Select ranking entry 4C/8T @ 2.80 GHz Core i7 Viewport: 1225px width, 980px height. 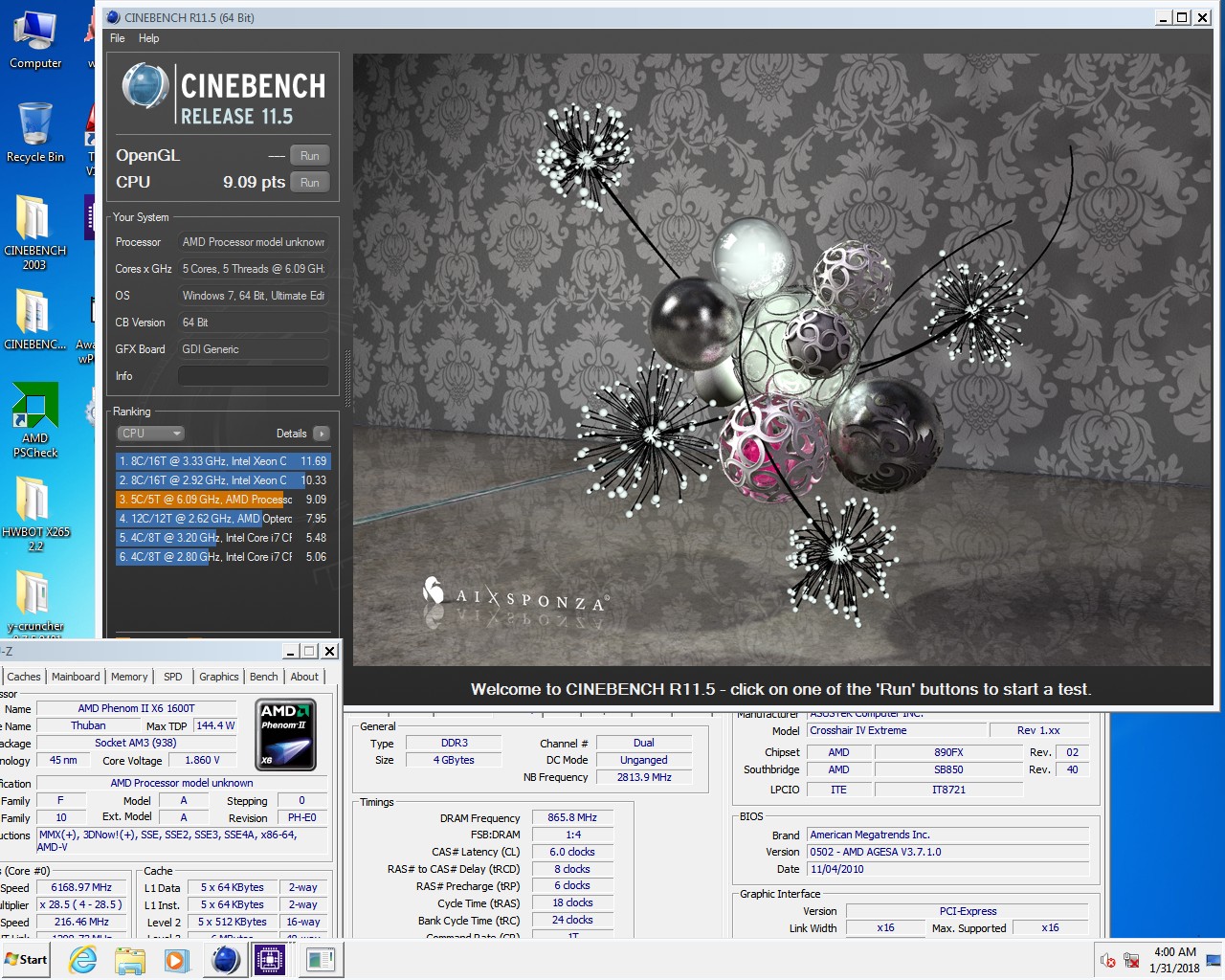point(222,557)
